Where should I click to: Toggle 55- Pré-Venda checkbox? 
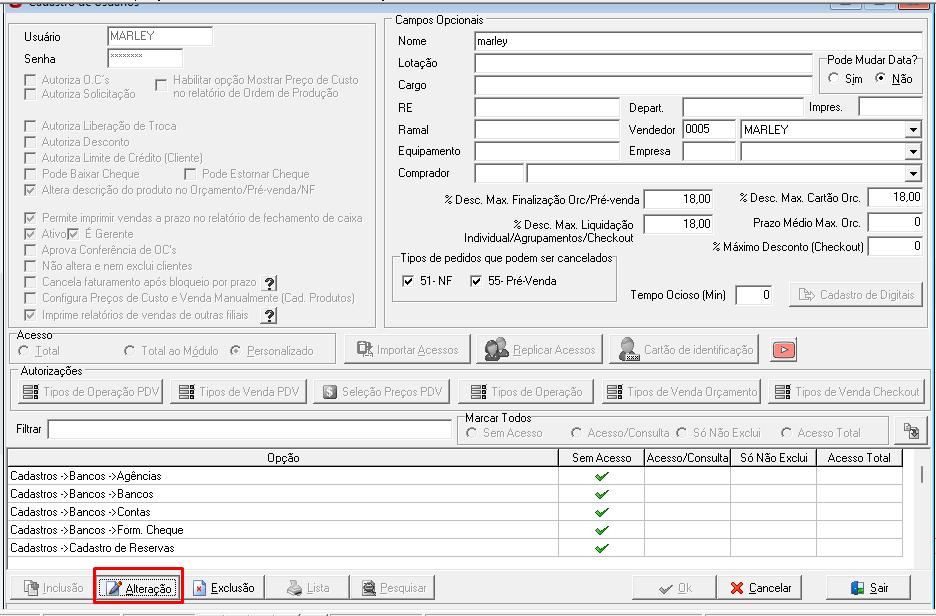tap(476, 281)
